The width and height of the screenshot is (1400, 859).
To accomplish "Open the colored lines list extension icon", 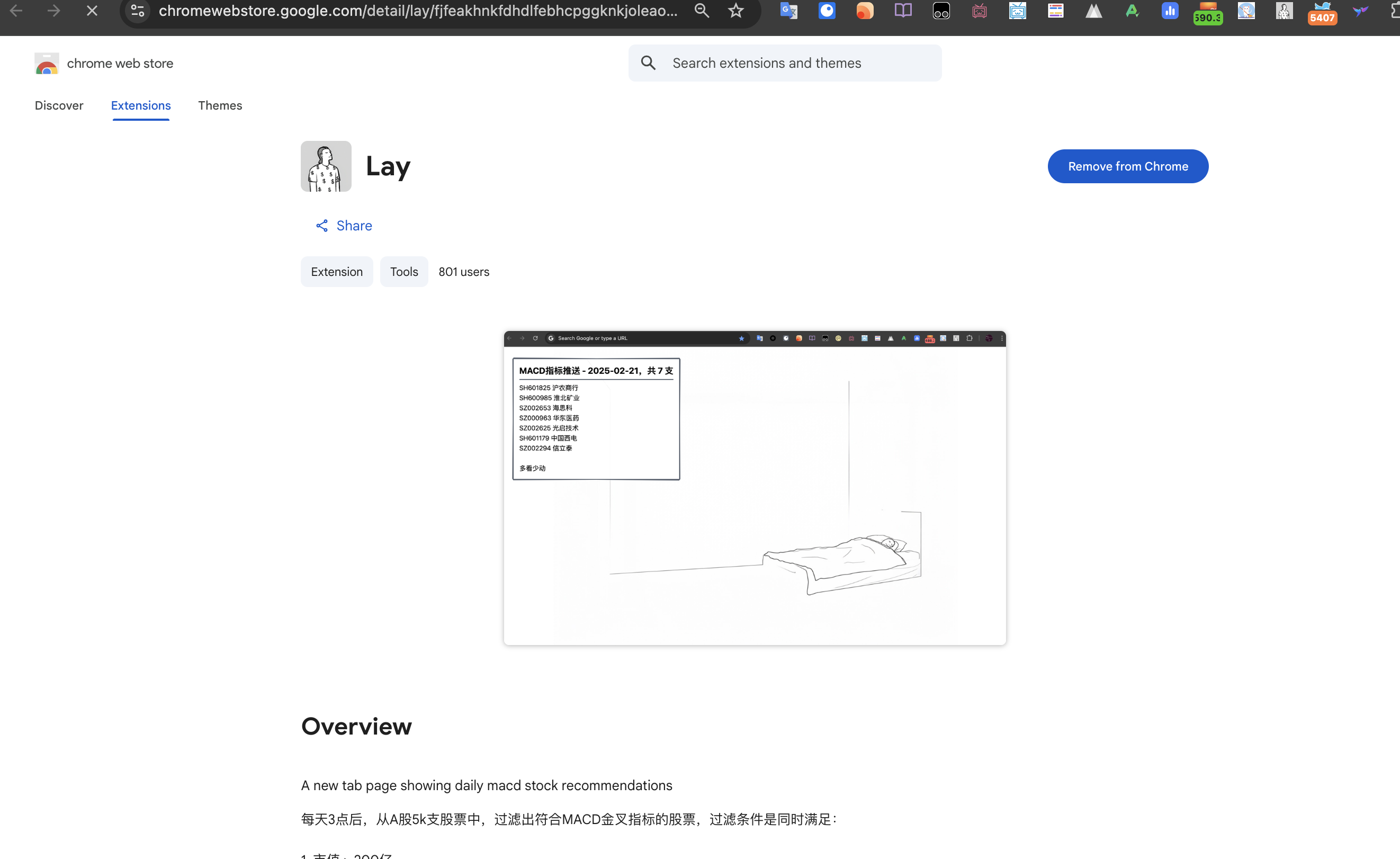I will click(1056, 11).
